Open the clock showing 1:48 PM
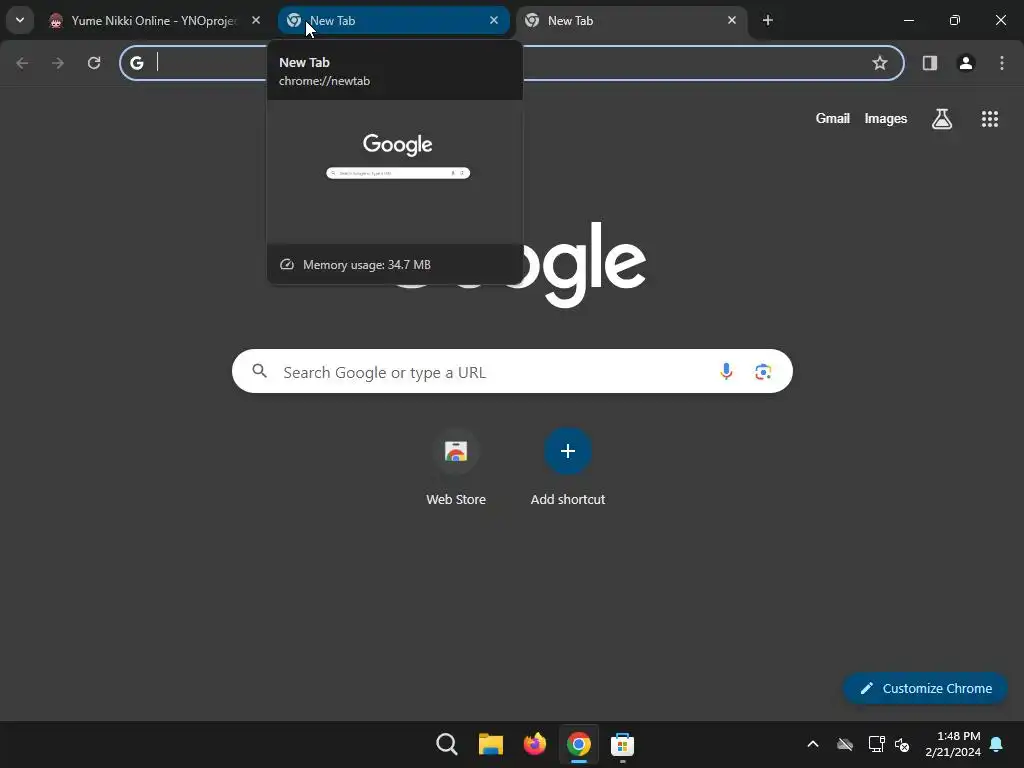This screenshot has height=768, width=1024. tap(953, 744)
